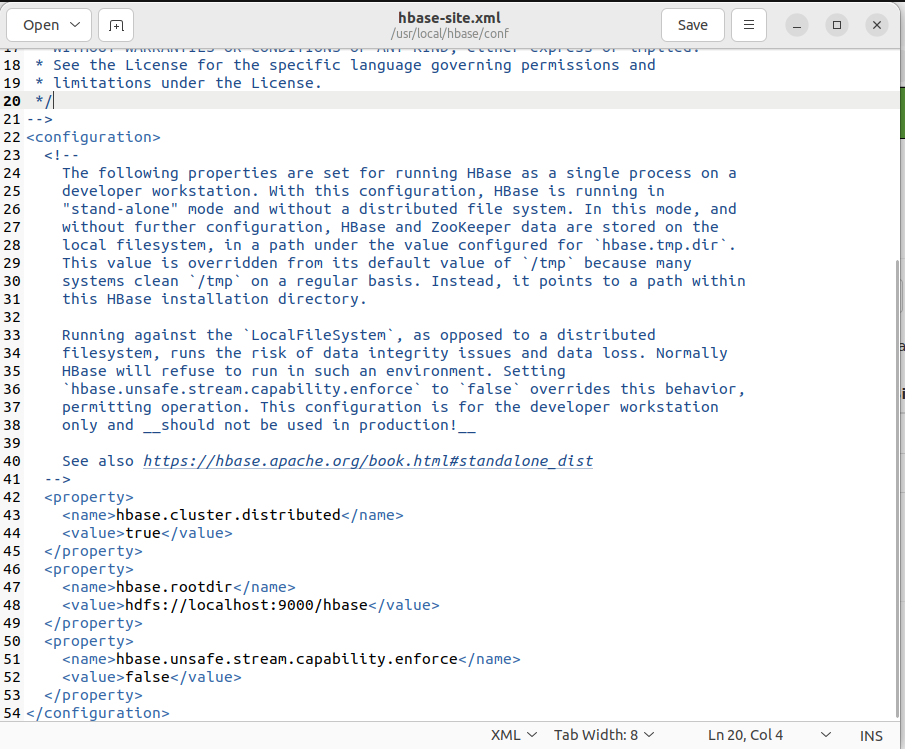The image size is (905, 749).
Task: Close the gedit window
Action: (x=876, y=25)
